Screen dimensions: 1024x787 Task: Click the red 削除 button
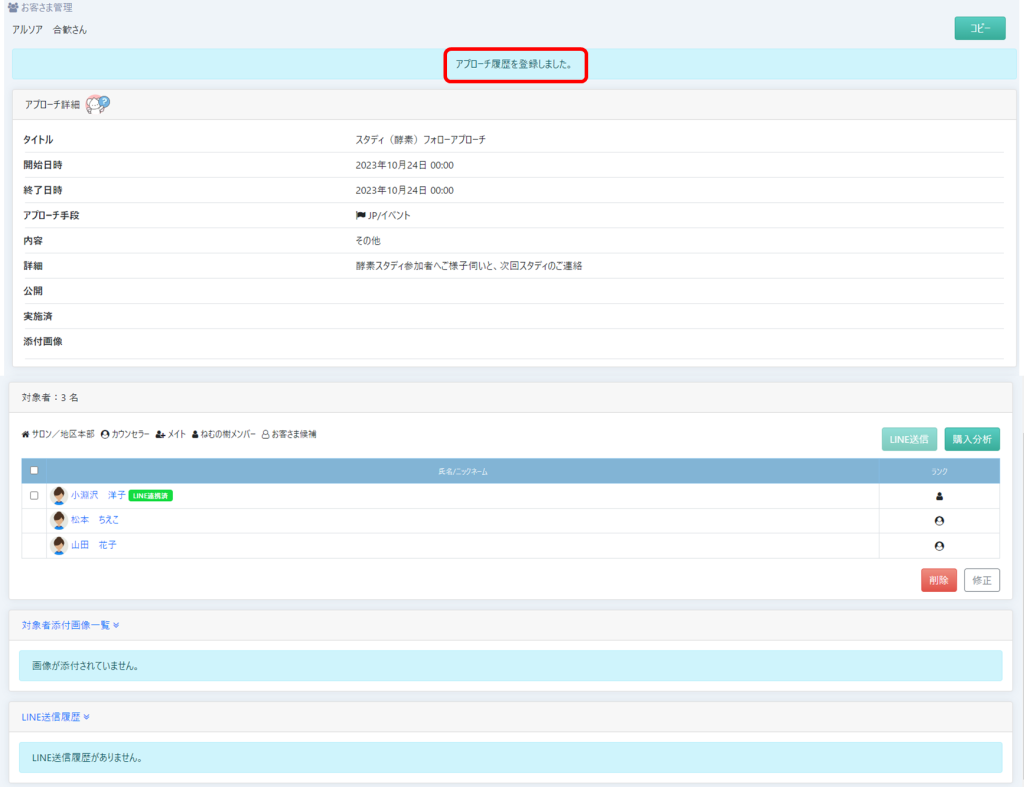938,580
